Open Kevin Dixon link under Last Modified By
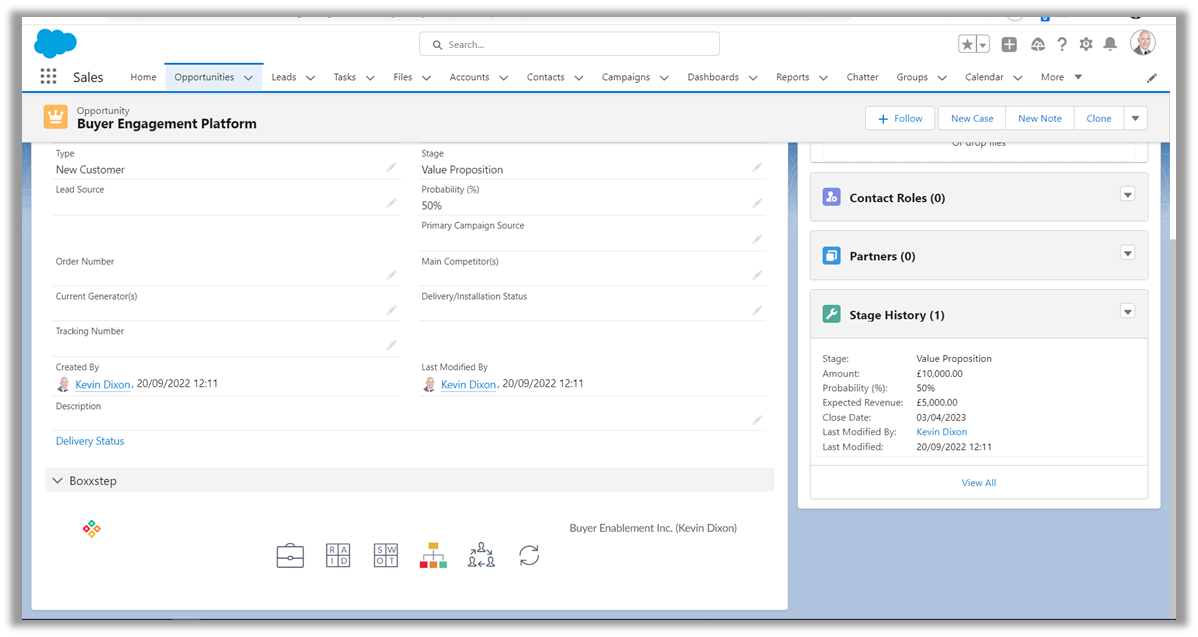The height and width of the screenshot is (637, 1198). pyautogui.click(x=468, y=384)
